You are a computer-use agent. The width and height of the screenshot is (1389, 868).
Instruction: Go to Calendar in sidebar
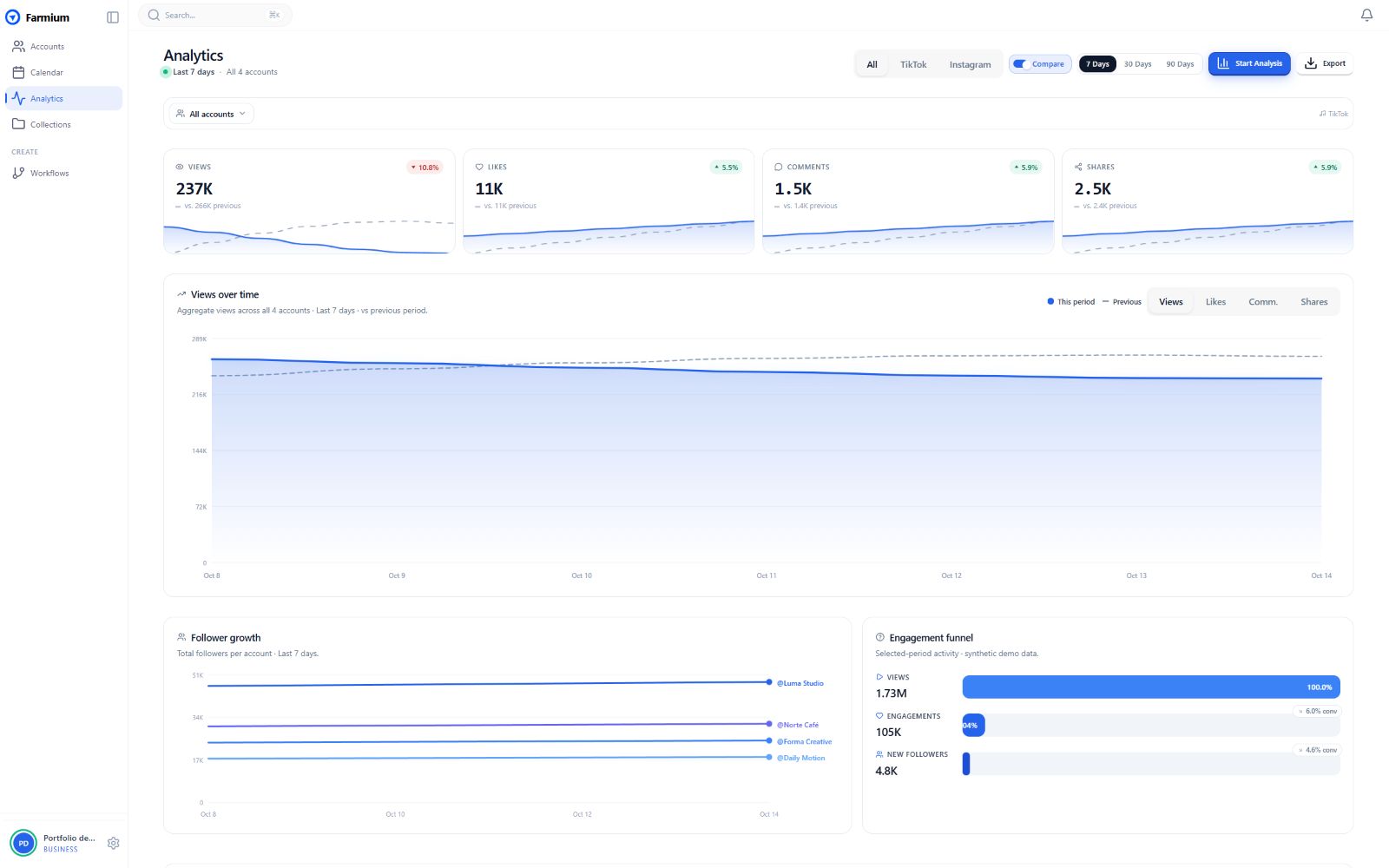point(63,73)
